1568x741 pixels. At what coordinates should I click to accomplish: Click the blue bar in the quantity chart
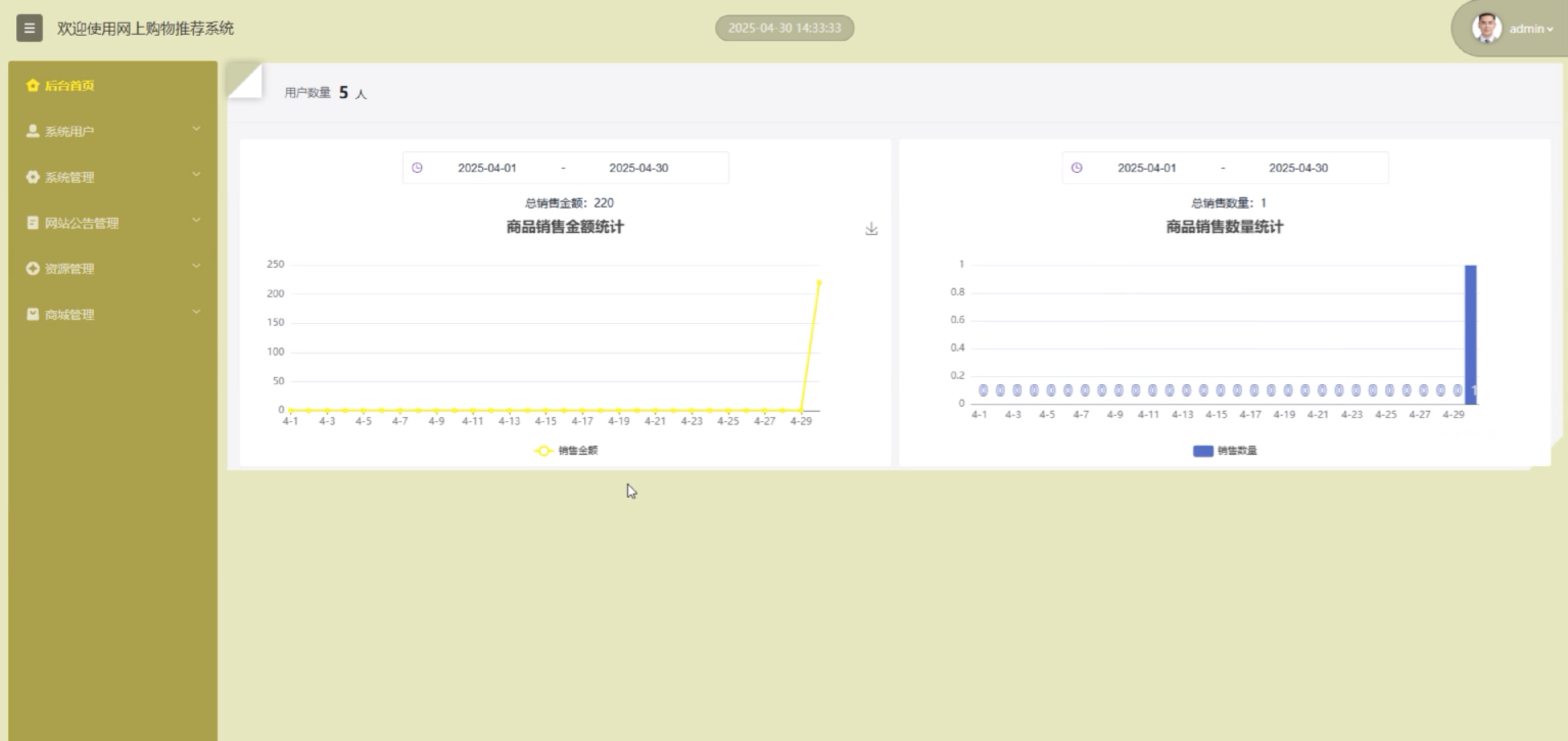1470,334
